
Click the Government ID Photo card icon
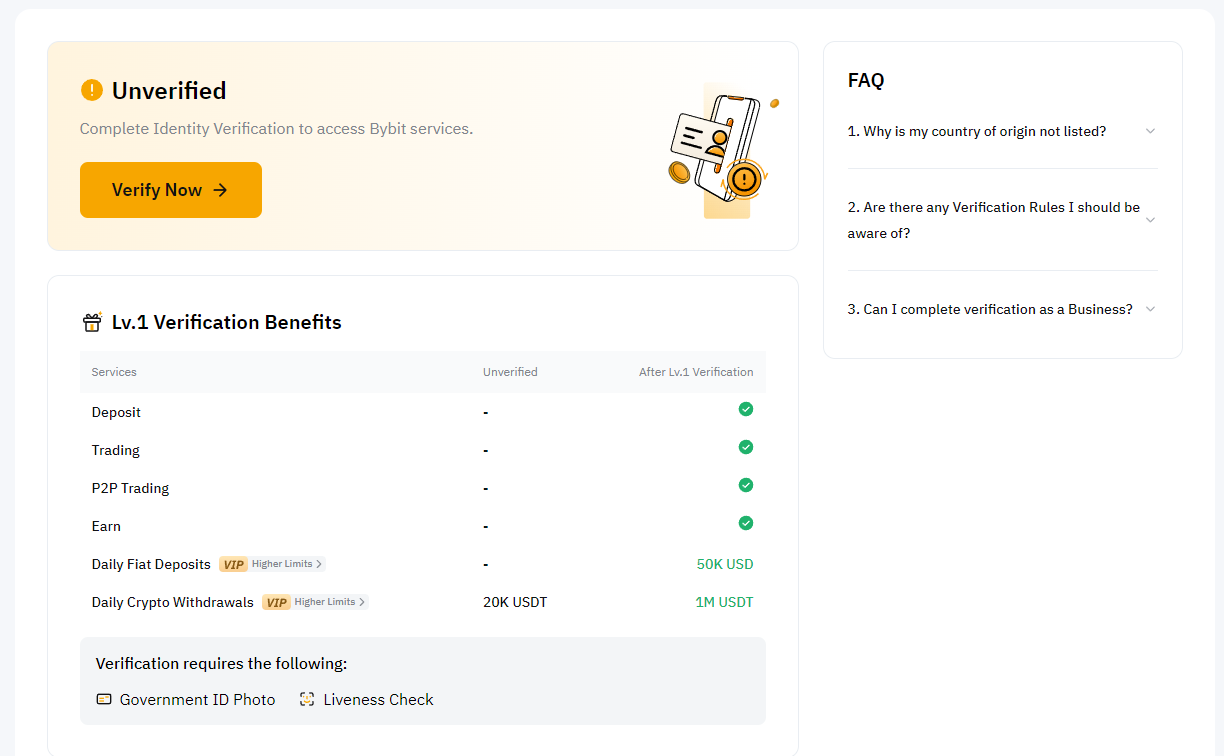[104, 699]
